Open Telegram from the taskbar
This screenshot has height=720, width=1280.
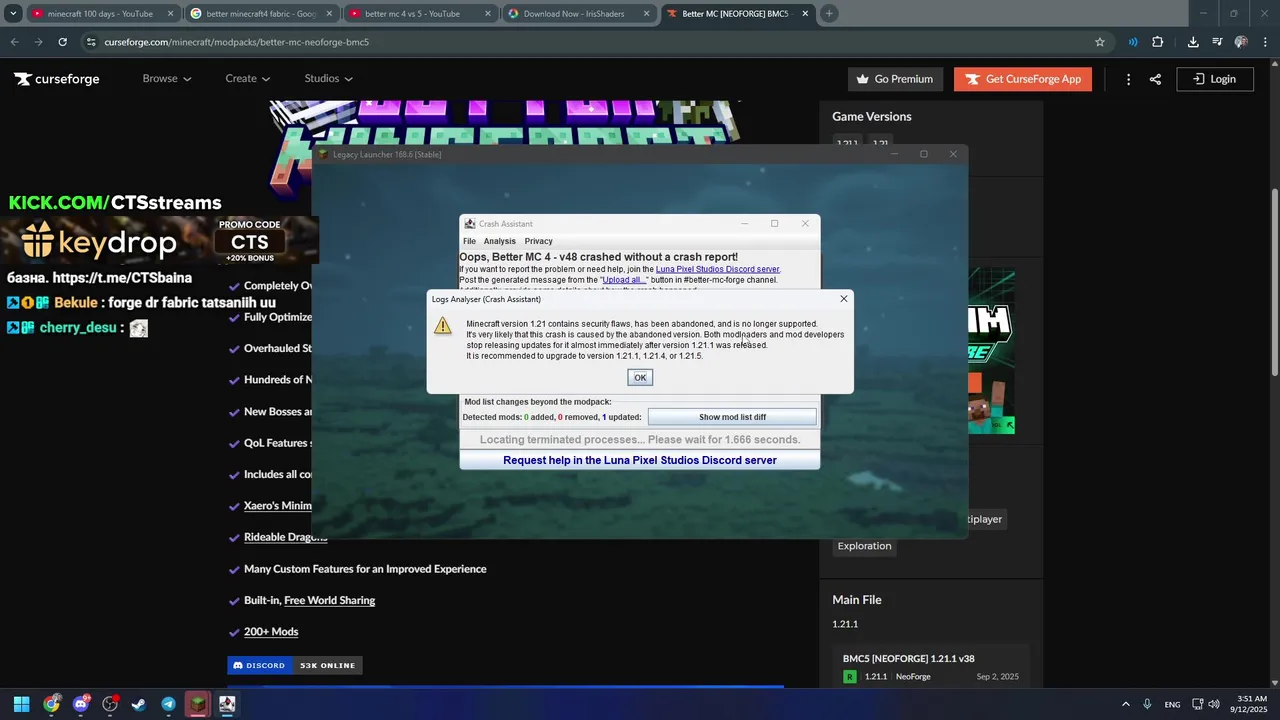[168, 704]
